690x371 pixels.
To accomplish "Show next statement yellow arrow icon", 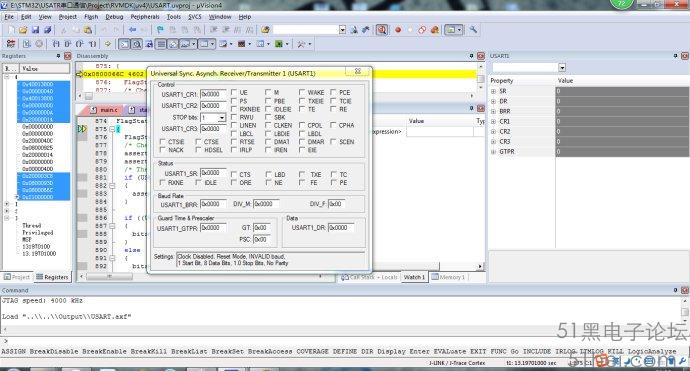I will coord(108,44).
